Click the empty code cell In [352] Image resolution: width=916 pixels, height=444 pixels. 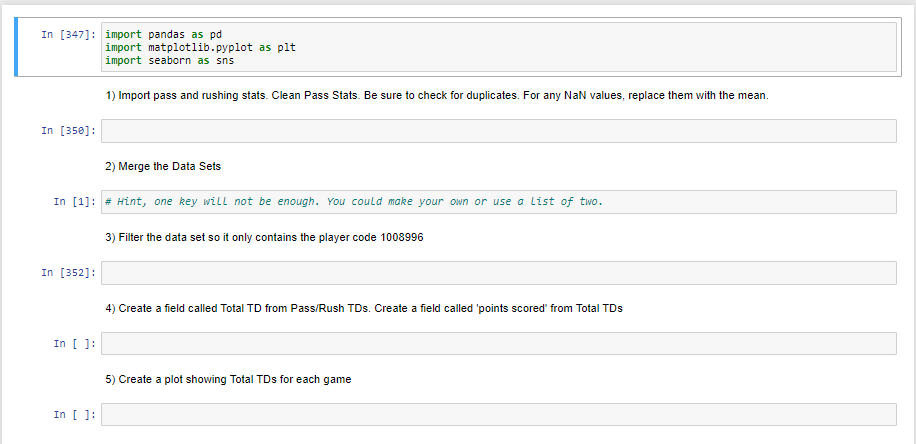tap(498, 273)
